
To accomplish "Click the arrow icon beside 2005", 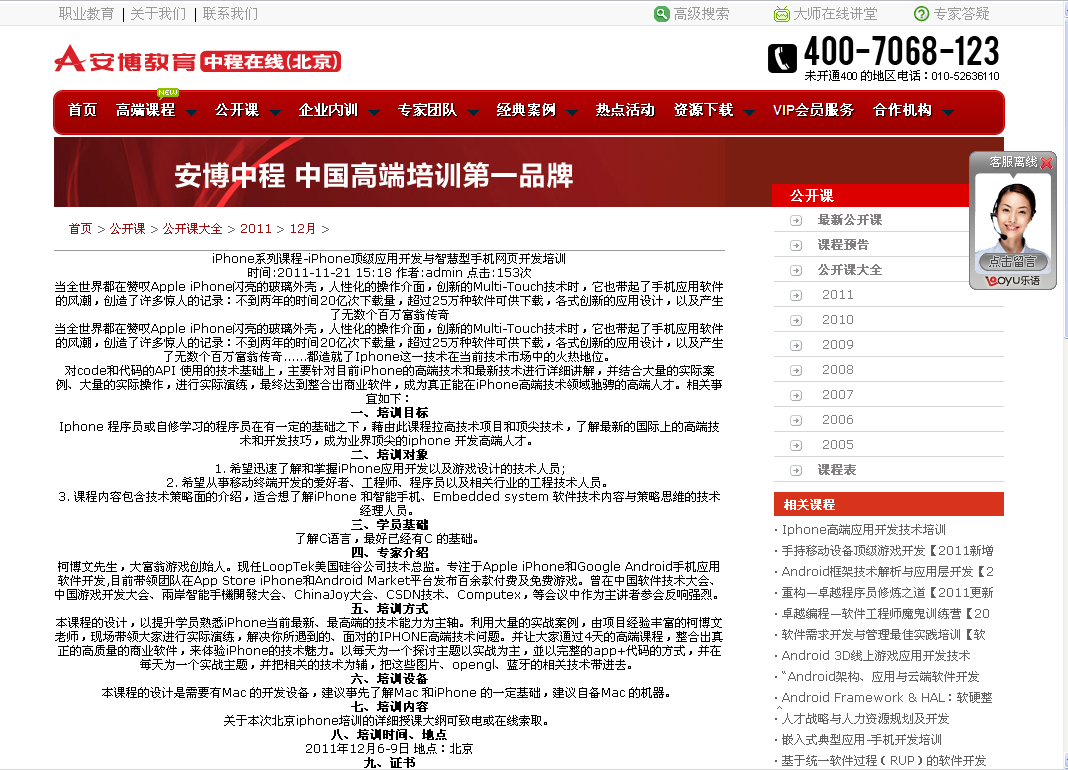I will pos(796,446).
